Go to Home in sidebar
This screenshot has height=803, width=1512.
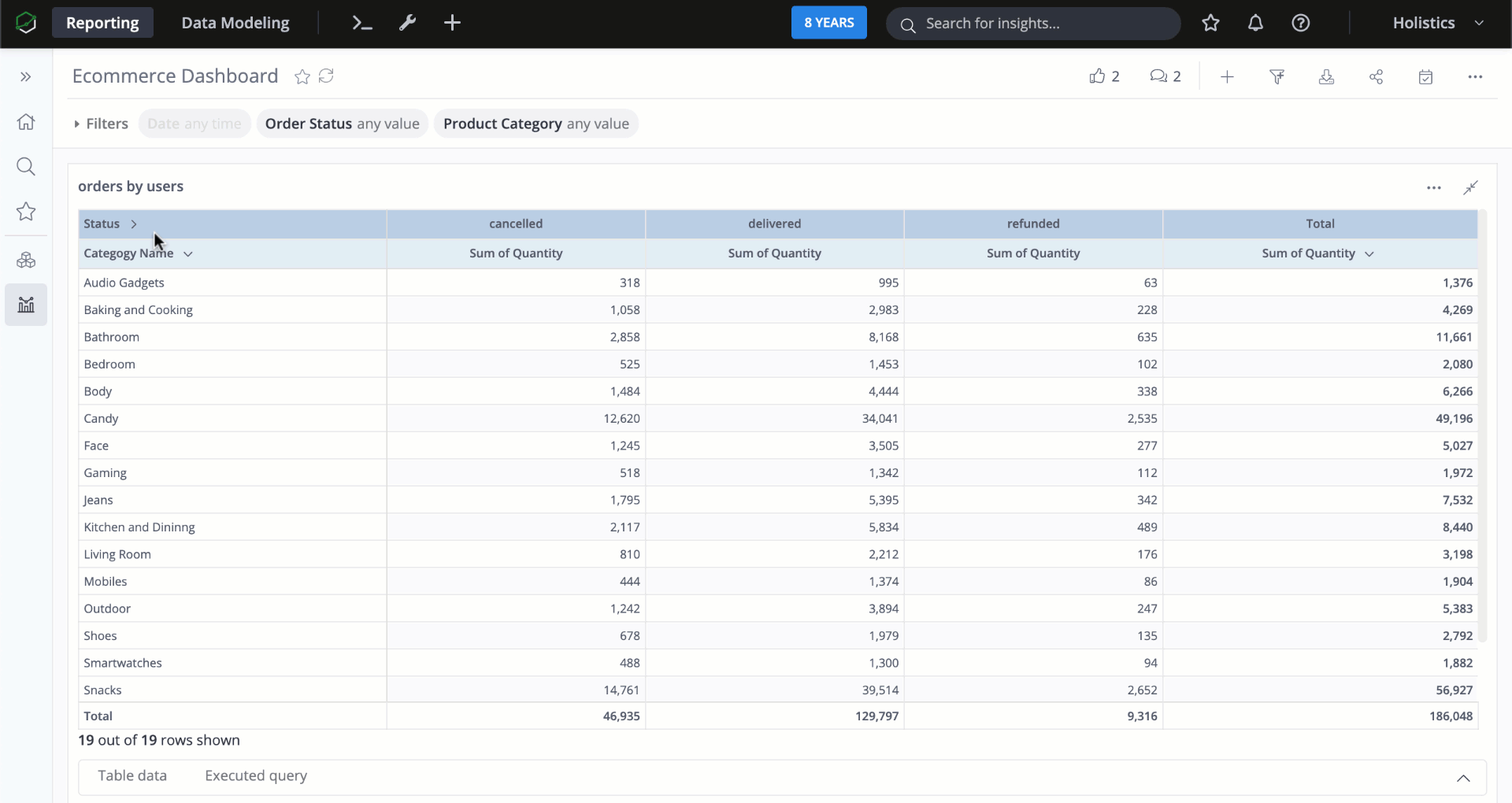pos(26,122)
